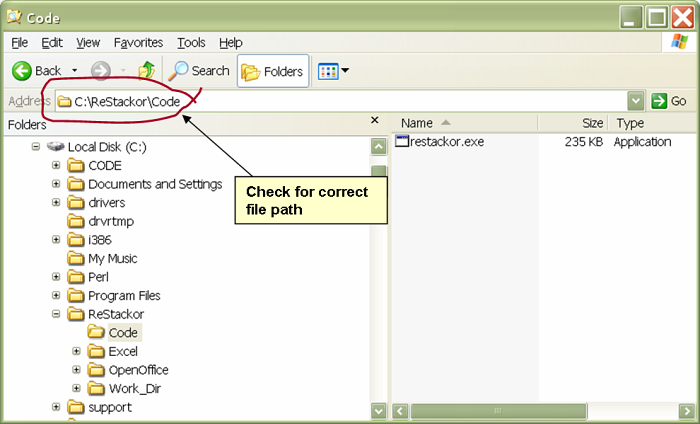Sort files by Type column header

pos(654,123)
